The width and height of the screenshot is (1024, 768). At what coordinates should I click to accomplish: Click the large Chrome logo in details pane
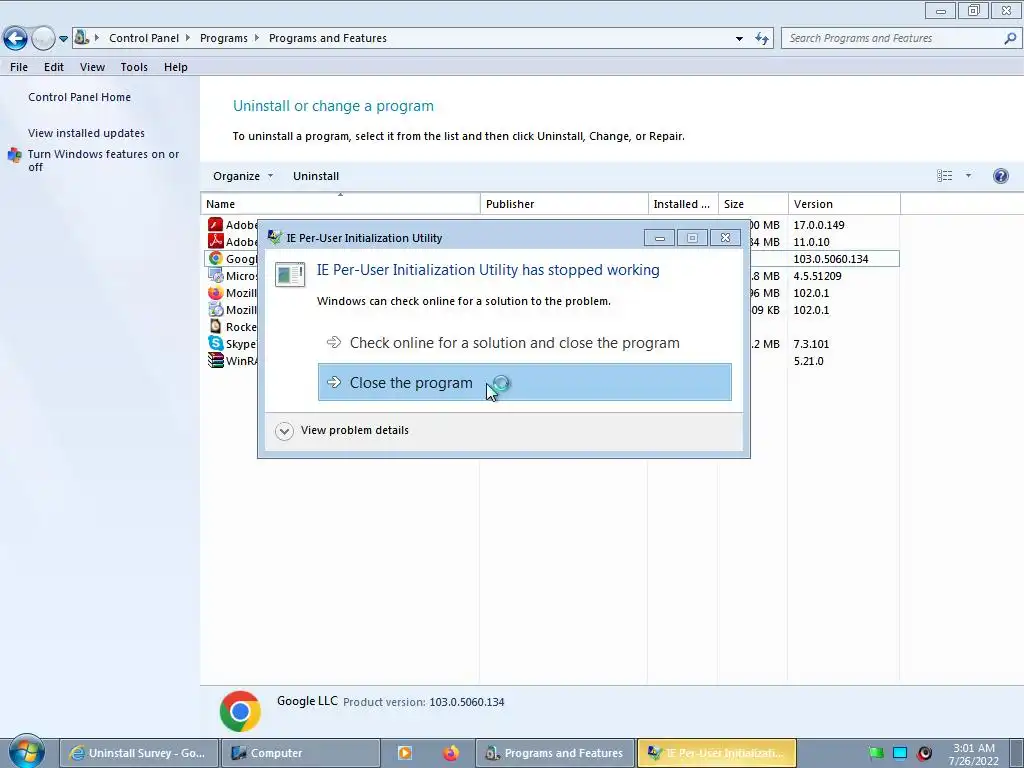point(240,711)
